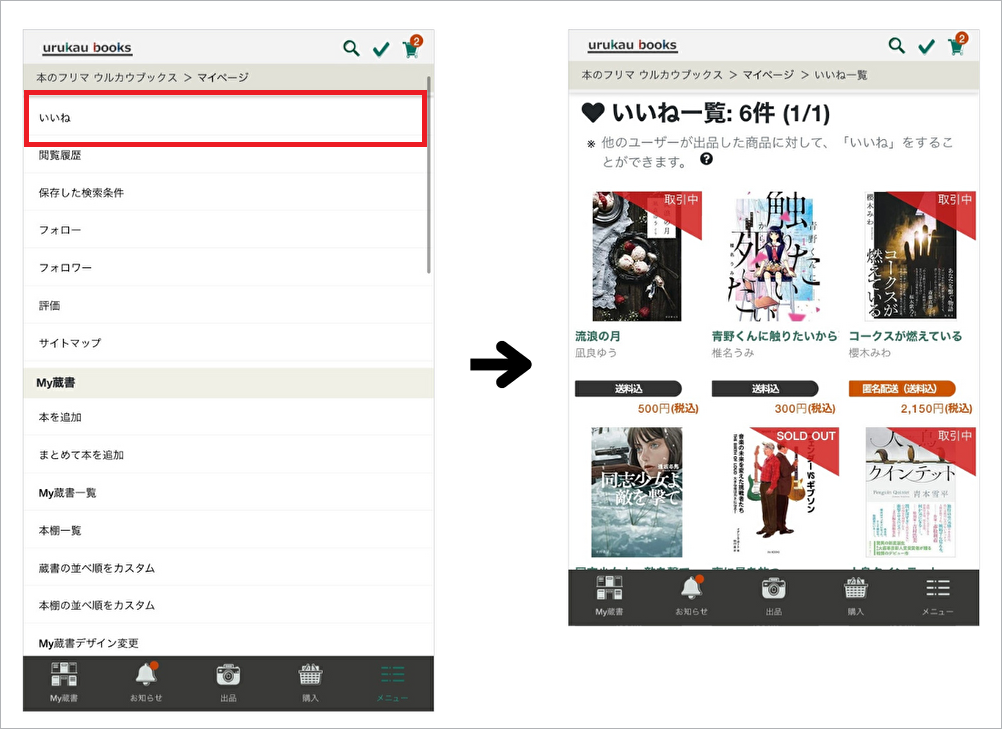Image resolution: width=1002 pixels, height=729 pixels.
Task: Click the コークスが燃えている book title link
Action: pos(905,336)
